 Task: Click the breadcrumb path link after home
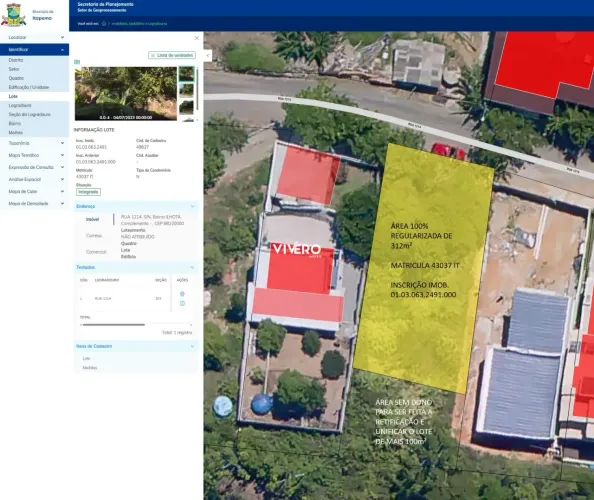click(139, 23)
